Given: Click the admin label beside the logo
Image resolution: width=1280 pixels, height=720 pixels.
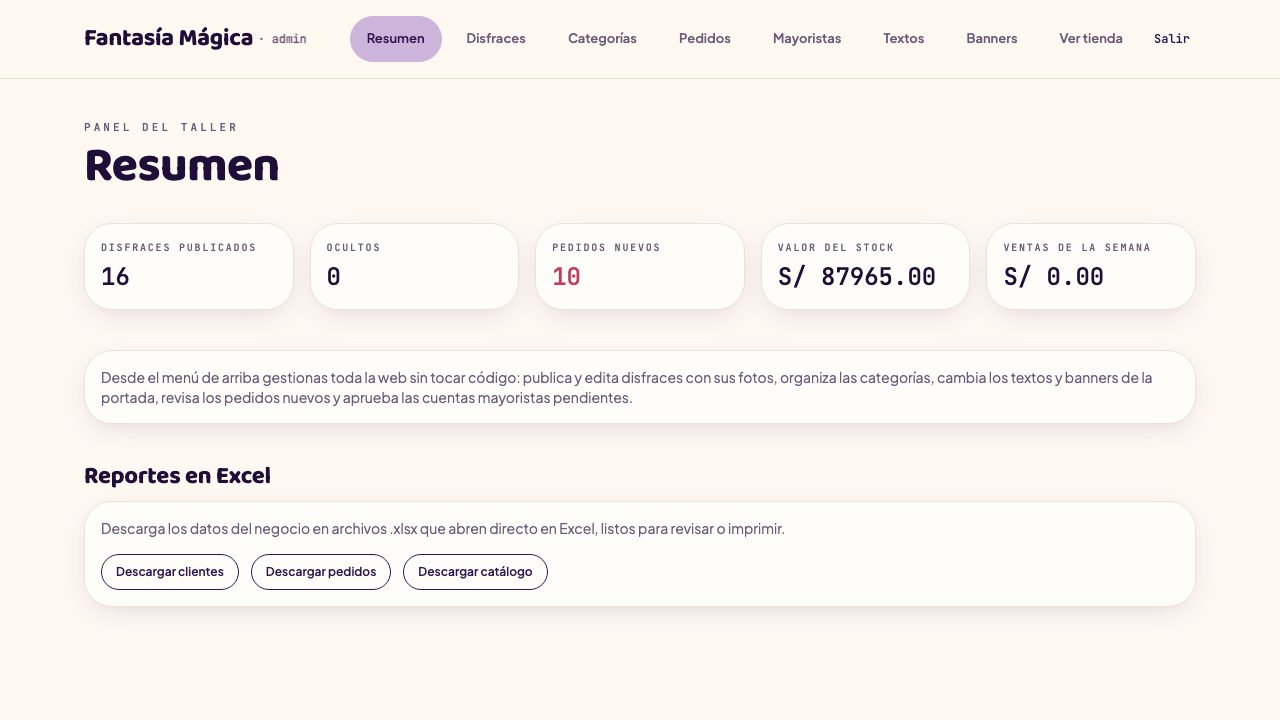Looking at the screenshot, I should (289, 39).
